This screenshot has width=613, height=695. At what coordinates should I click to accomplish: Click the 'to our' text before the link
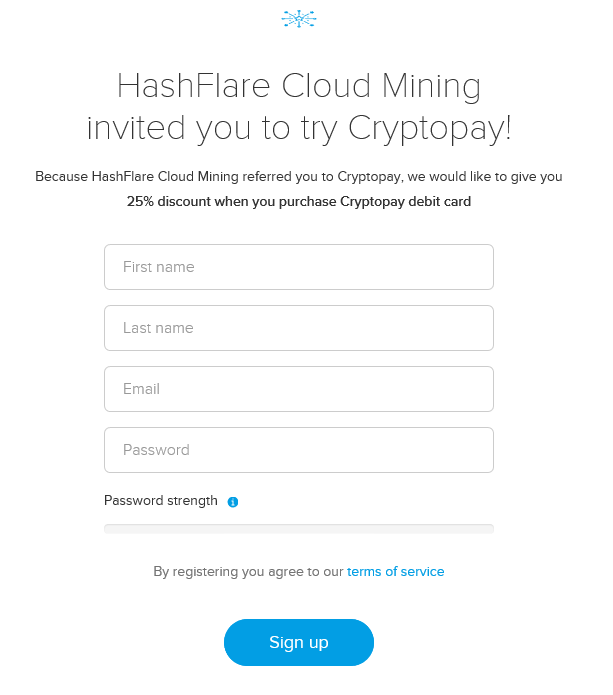tap(326, 572)
